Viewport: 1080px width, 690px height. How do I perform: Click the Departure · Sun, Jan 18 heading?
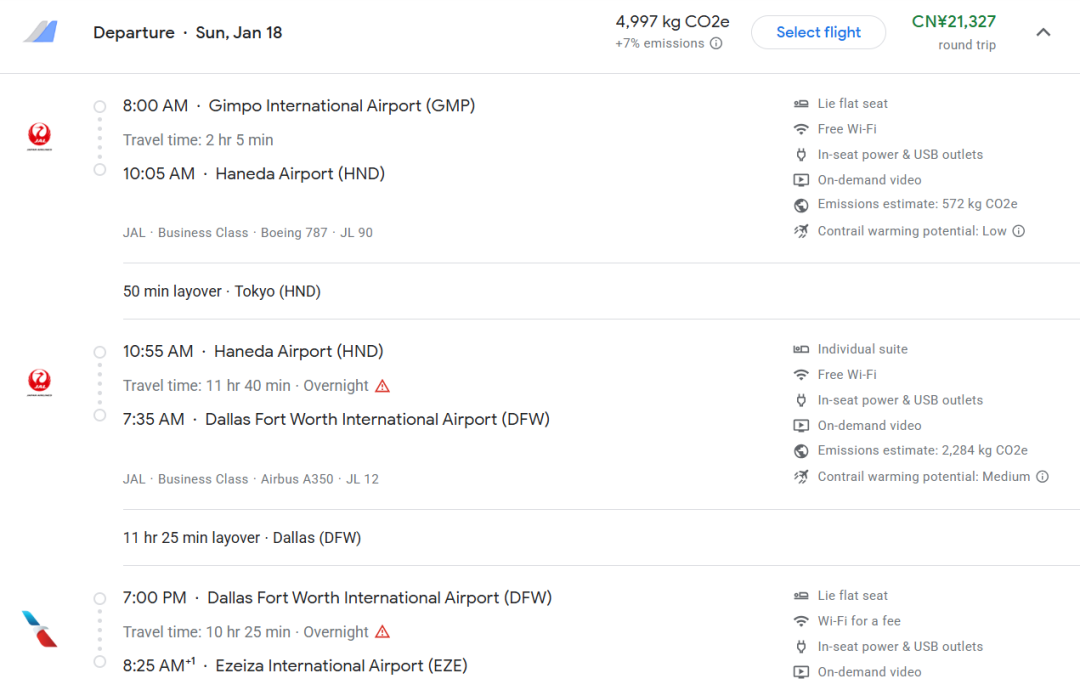[x=187, y=33]
